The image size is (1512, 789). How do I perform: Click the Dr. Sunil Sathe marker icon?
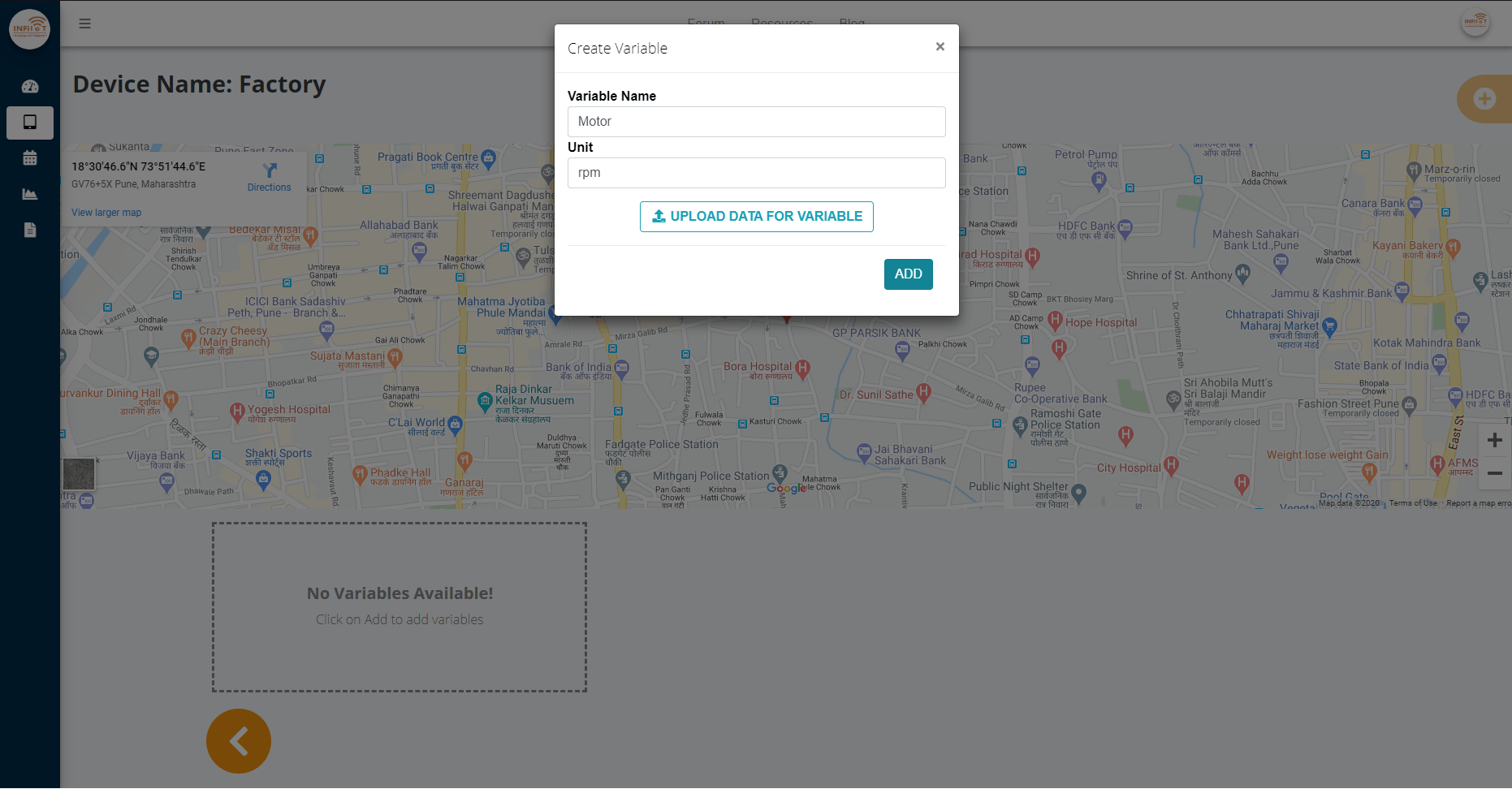point(923,392)
